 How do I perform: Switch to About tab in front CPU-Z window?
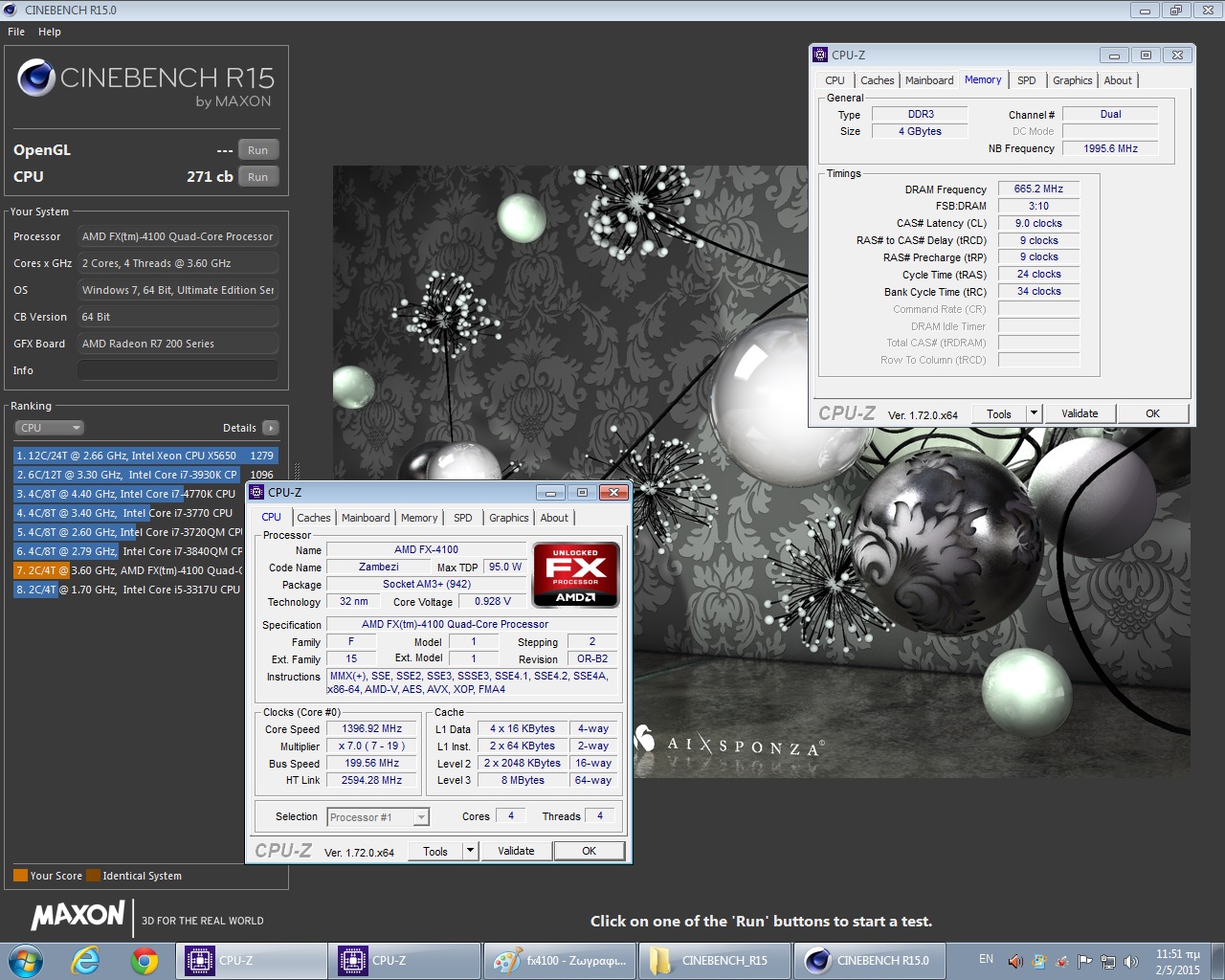pos(554,518)
